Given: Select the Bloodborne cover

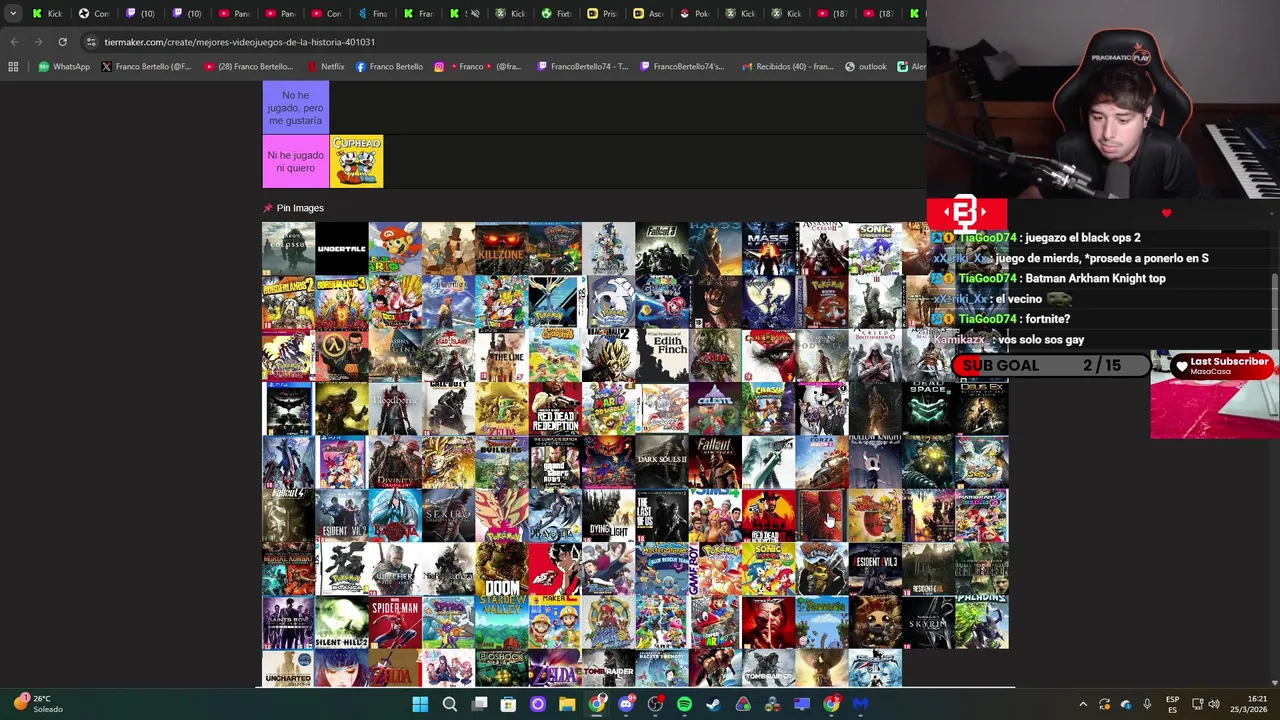Looking at the screenshot, I should 395,409.
